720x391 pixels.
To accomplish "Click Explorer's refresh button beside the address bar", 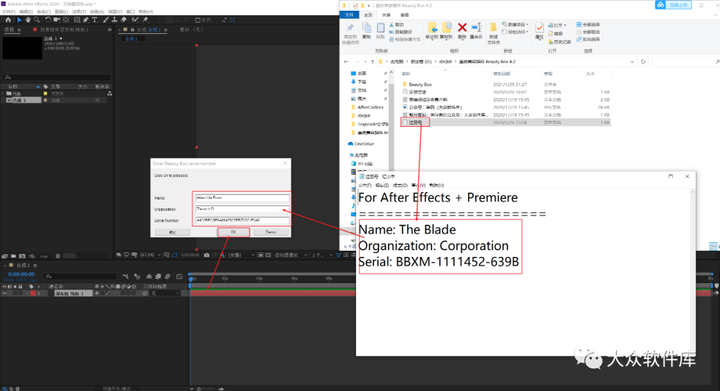I will pos(643,61).
